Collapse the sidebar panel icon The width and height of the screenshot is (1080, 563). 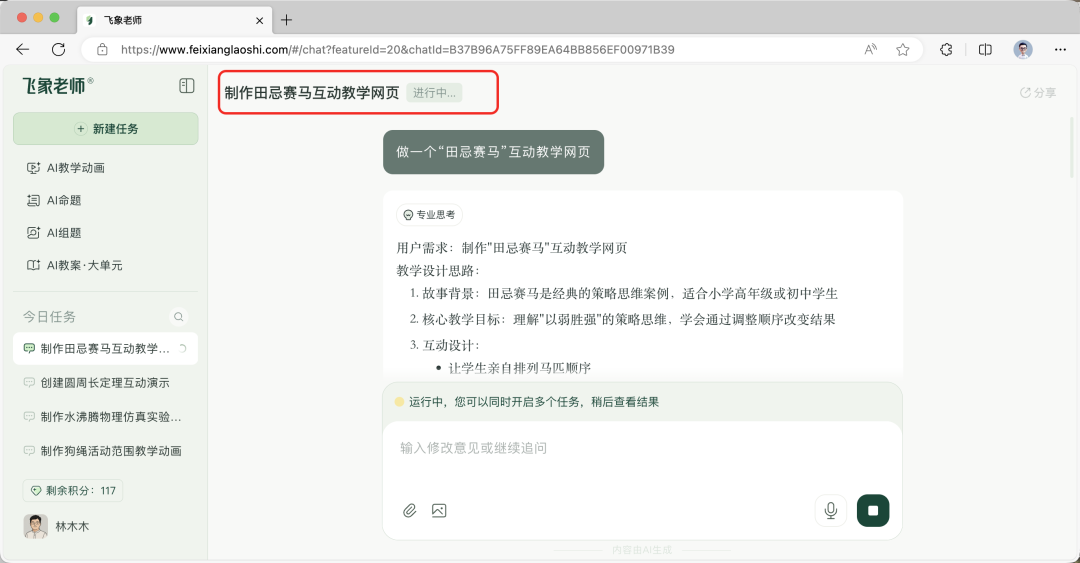187,85
